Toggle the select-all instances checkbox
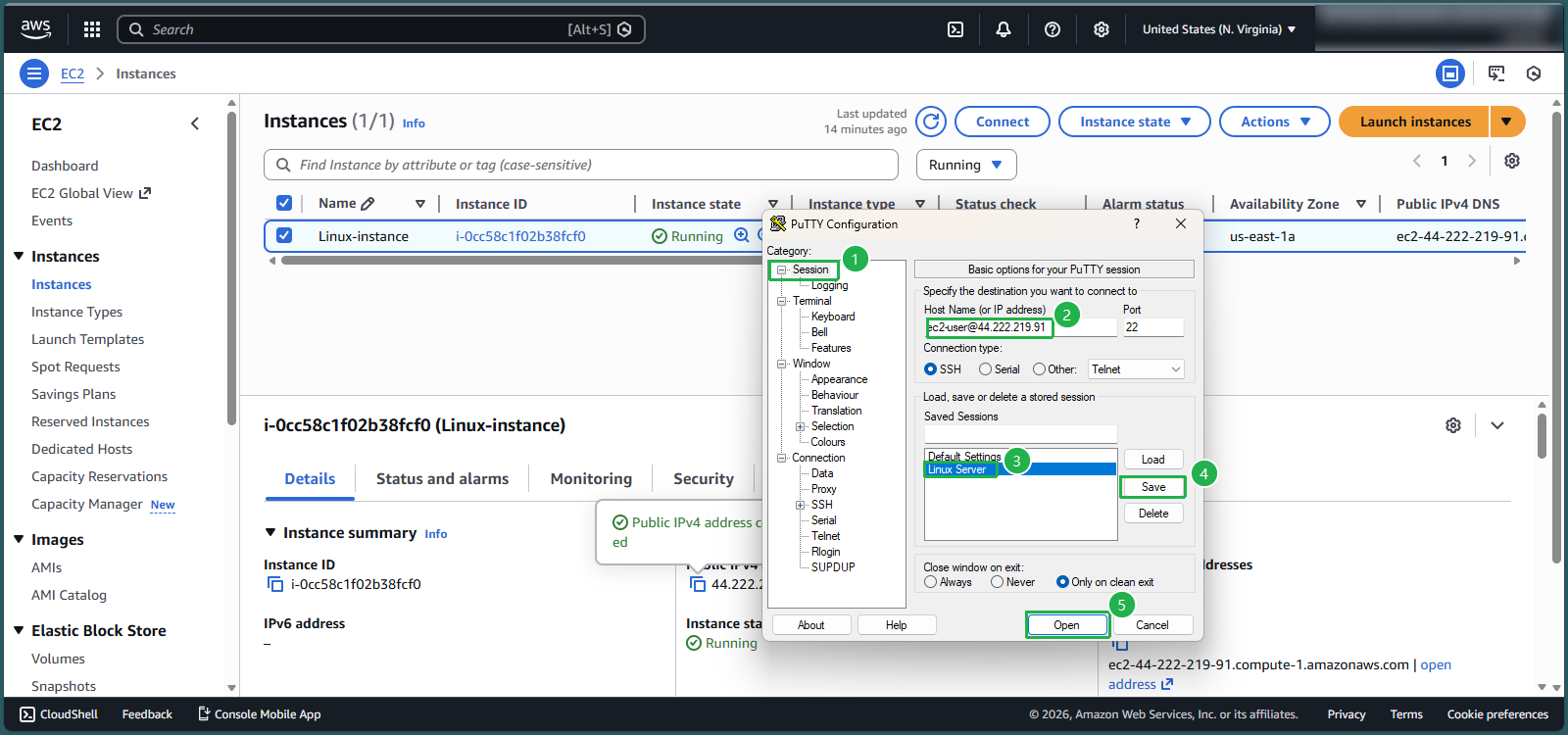The height and width of the screenshot is (735, 1568). pyautogui.click(x=284, y=203)
